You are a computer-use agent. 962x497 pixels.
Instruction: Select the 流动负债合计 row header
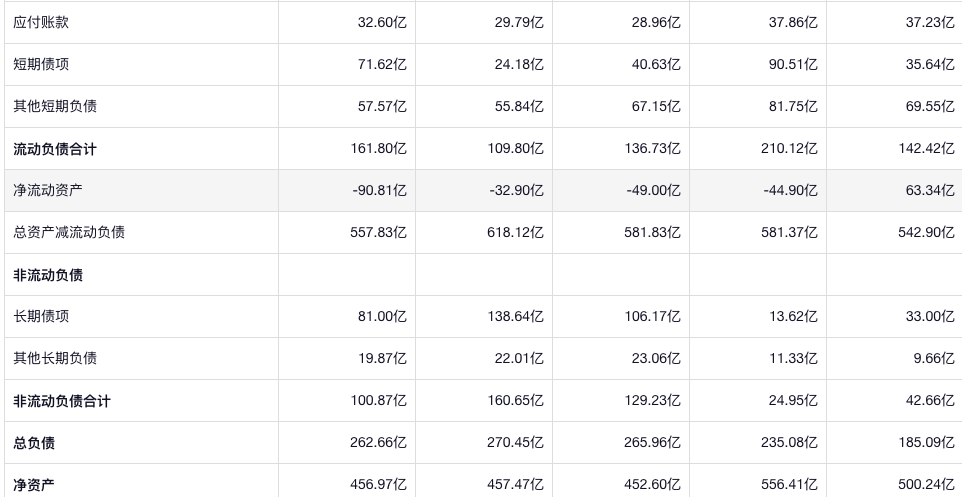click(x=55, y=149)
